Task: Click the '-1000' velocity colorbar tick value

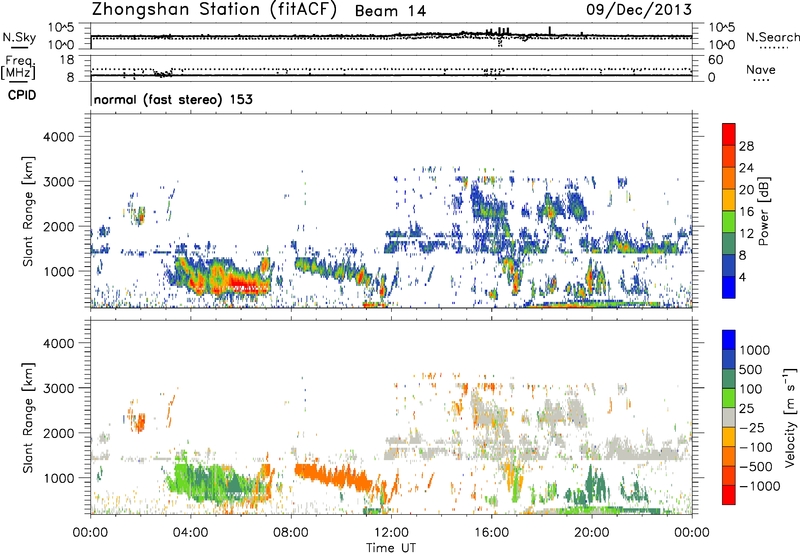Action: coord(760,486)
